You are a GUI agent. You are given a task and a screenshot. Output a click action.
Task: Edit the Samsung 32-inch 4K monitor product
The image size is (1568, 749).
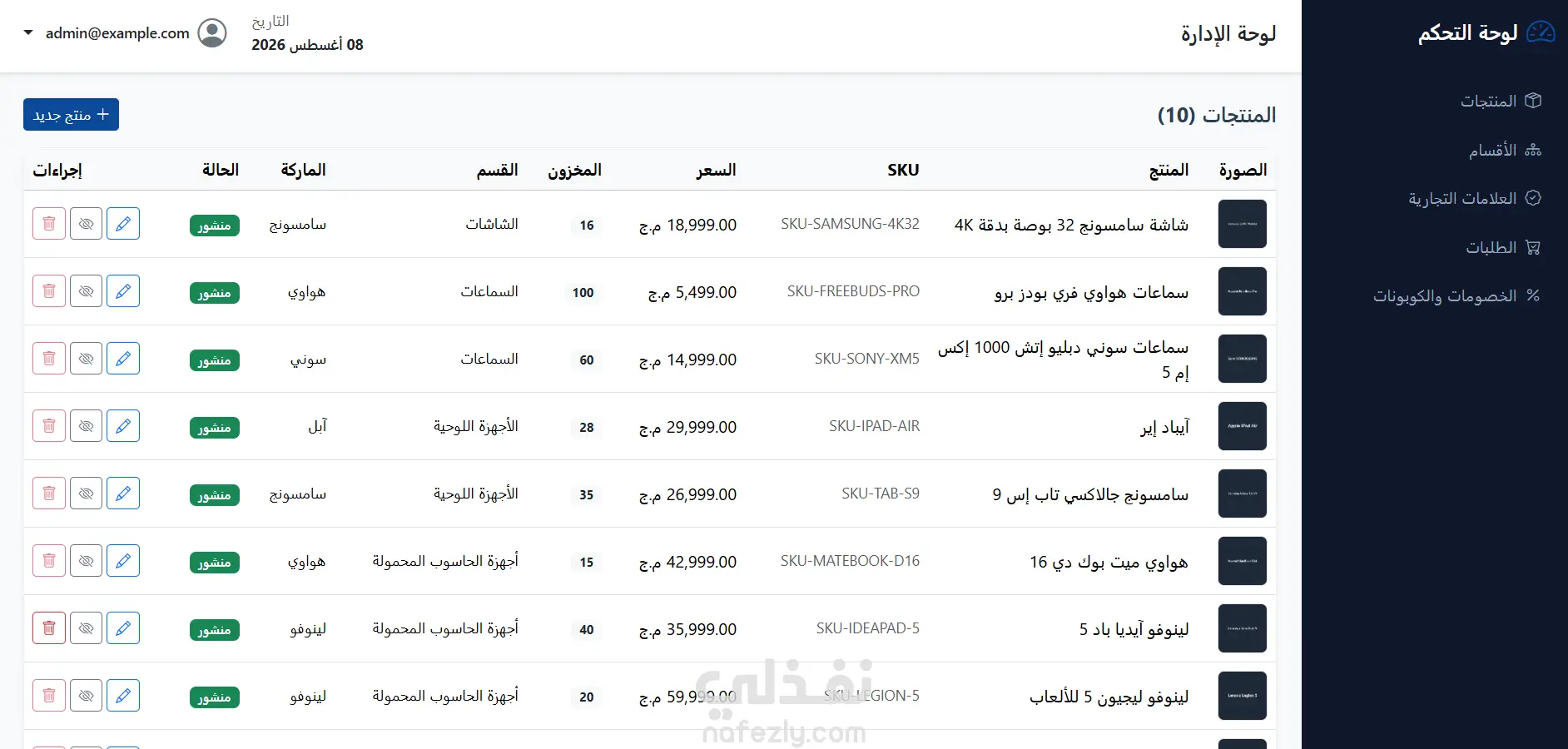point(123,224)
